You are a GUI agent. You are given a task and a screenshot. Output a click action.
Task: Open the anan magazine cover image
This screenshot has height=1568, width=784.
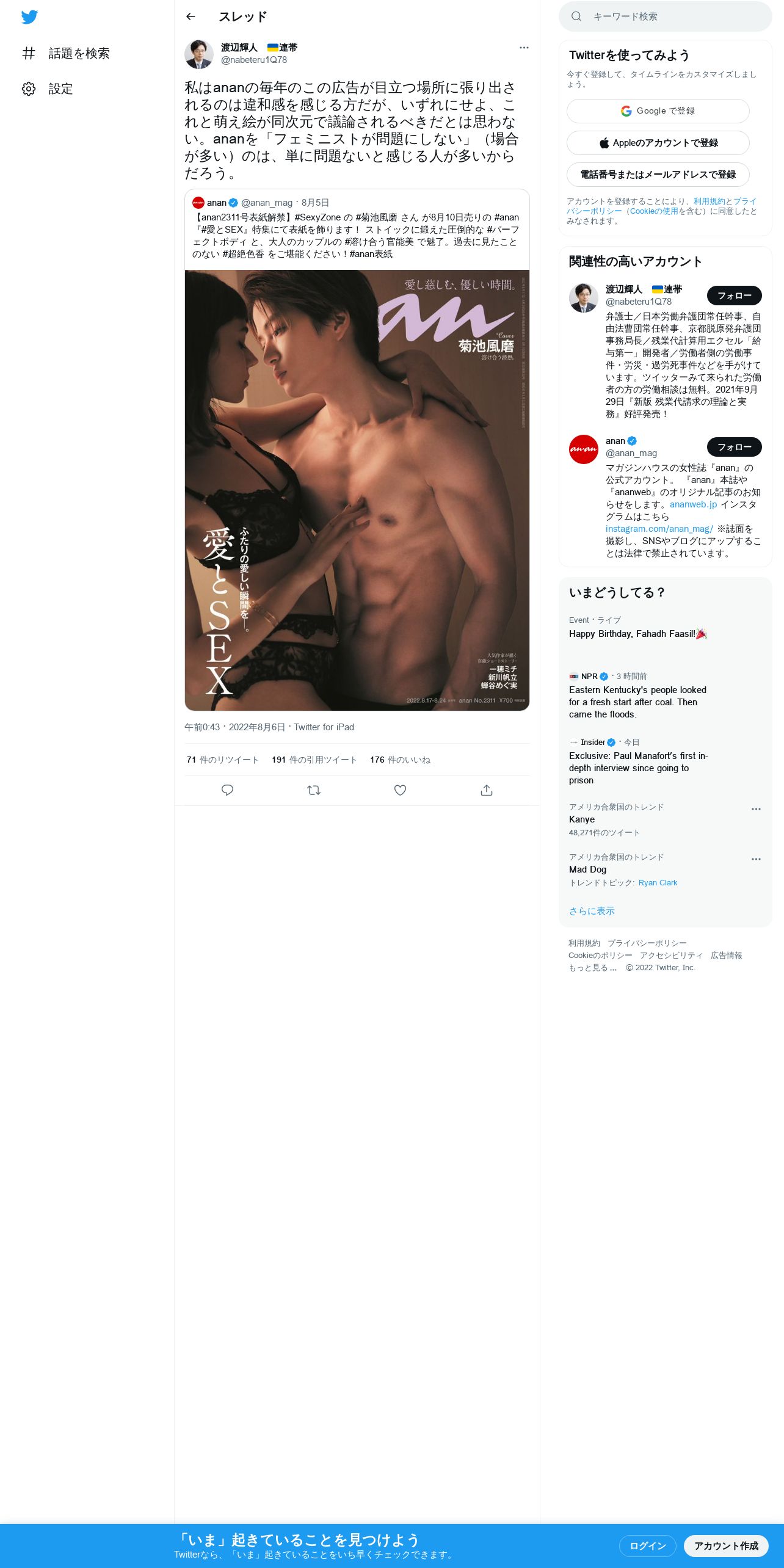coord(357,490)
